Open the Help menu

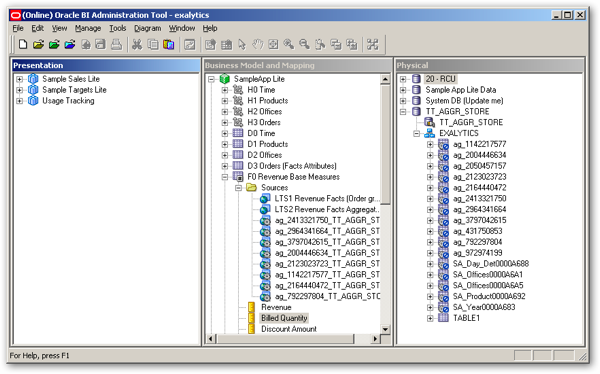click(x=210, y=28)
